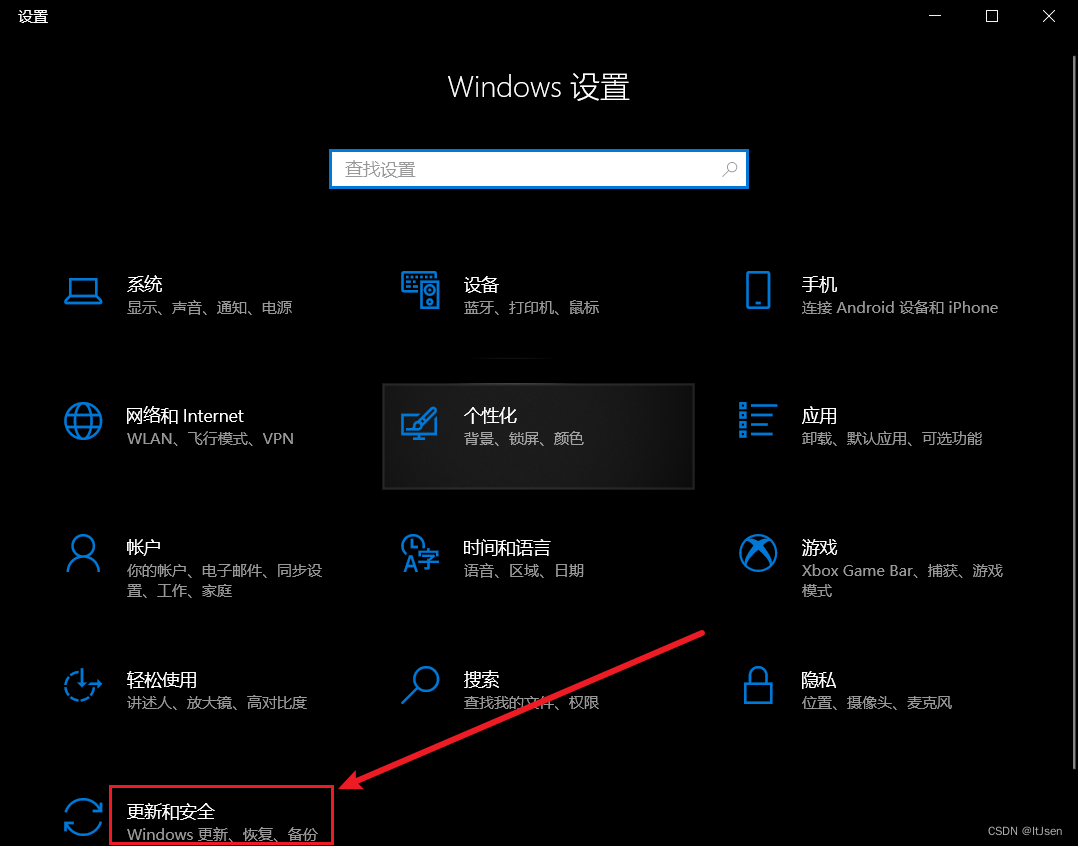Click the text Windows 更新、恢复、备份

point(223,834)
